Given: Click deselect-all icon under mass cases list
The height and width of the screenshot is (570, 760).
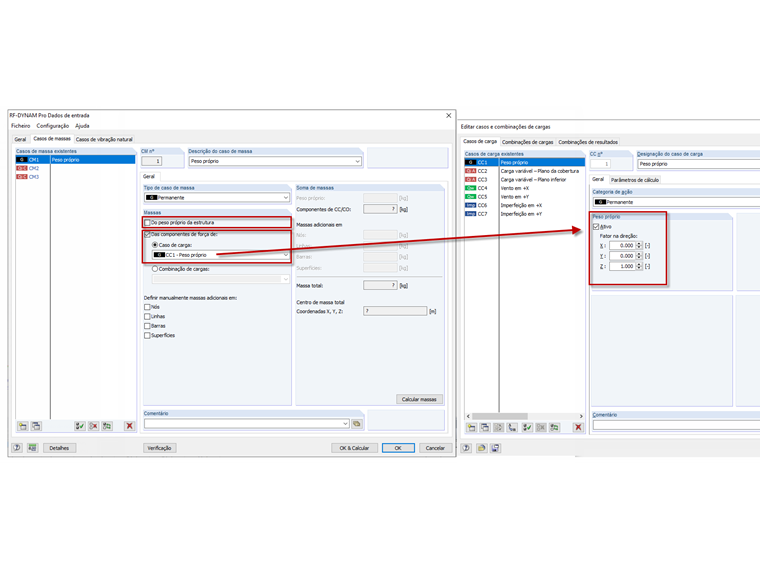Looking at the screenshot, I should [93, 426].
